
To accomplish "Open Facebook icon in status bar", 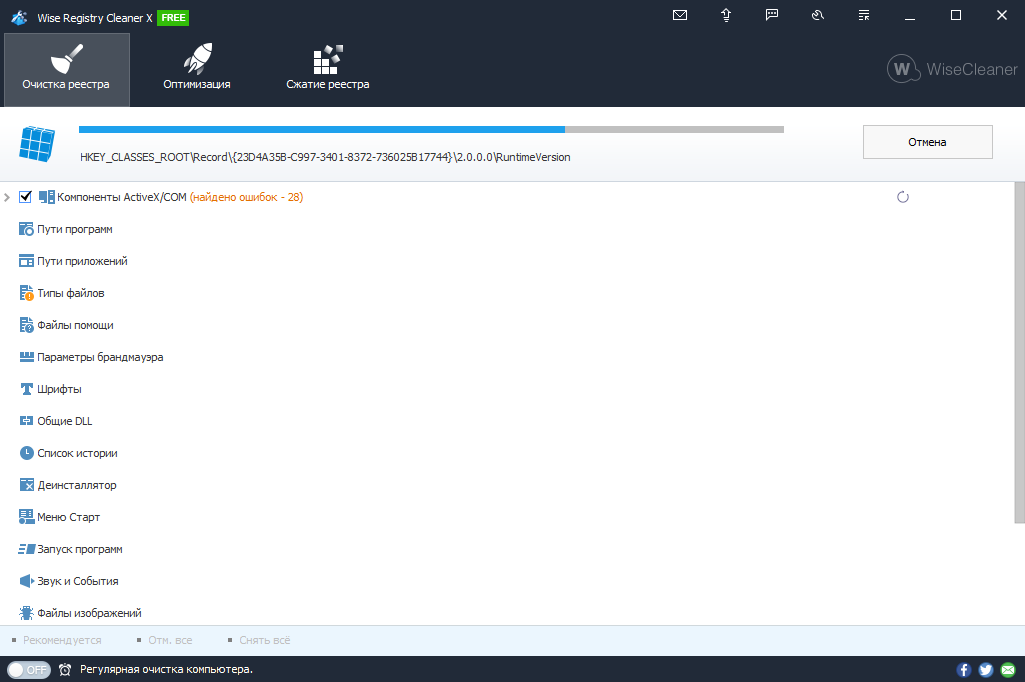I will pos(964,670).
